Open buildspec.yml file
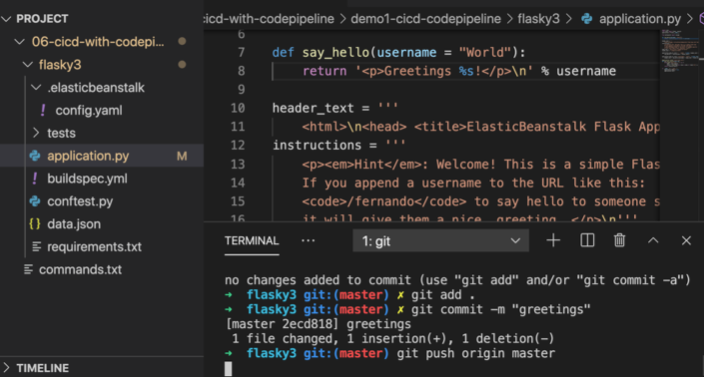 click(88, 179)
